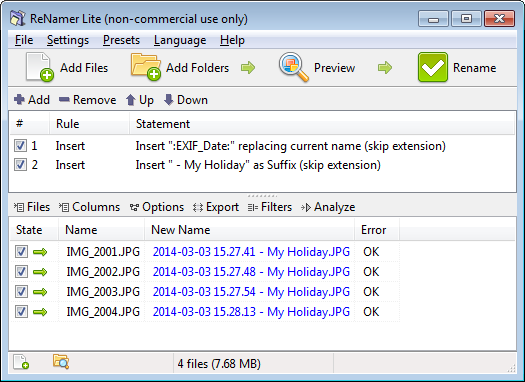
Task: Click the Add Folders label
Action: 198,68
